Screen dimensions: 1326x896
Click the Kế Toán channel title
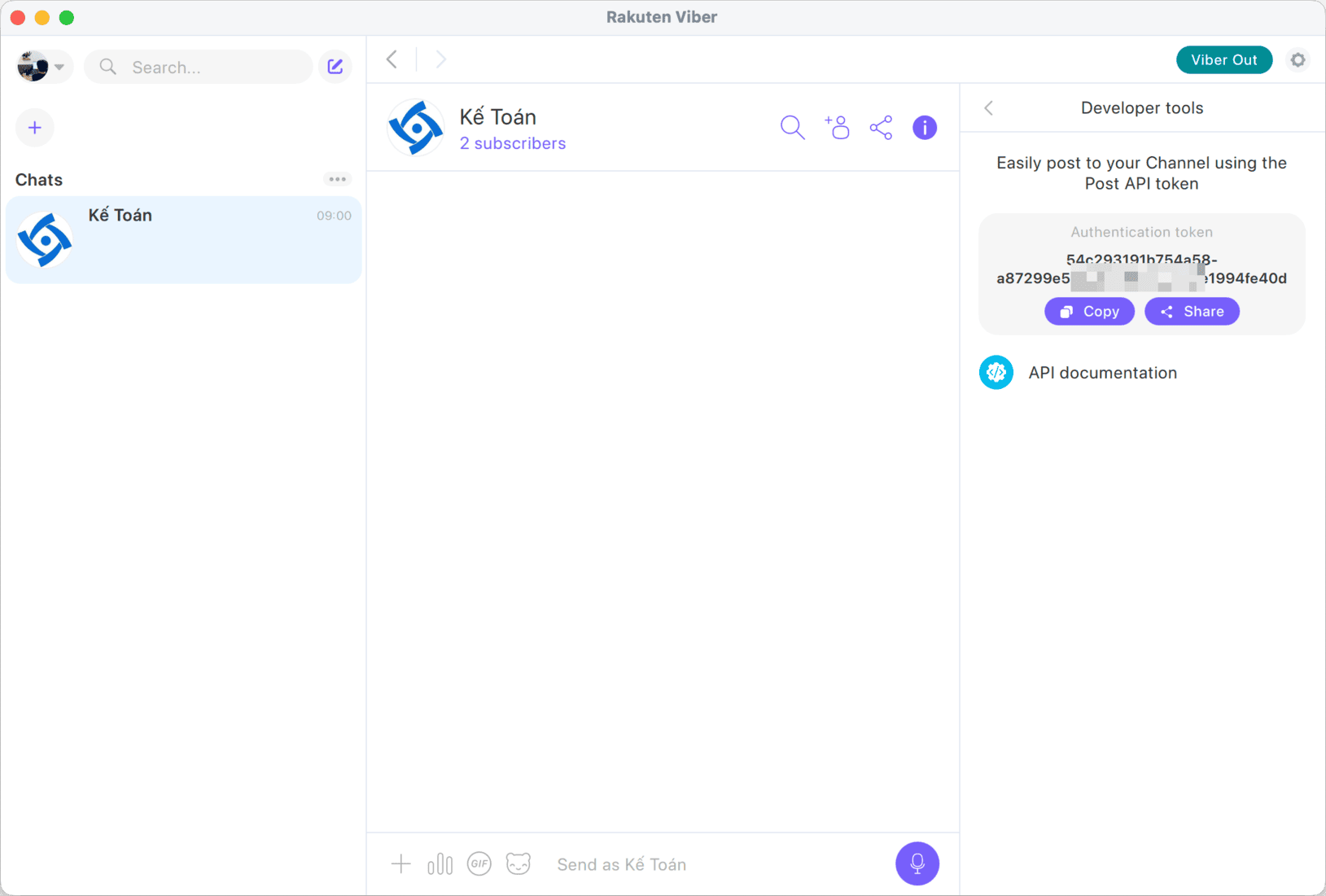point(497,116)
